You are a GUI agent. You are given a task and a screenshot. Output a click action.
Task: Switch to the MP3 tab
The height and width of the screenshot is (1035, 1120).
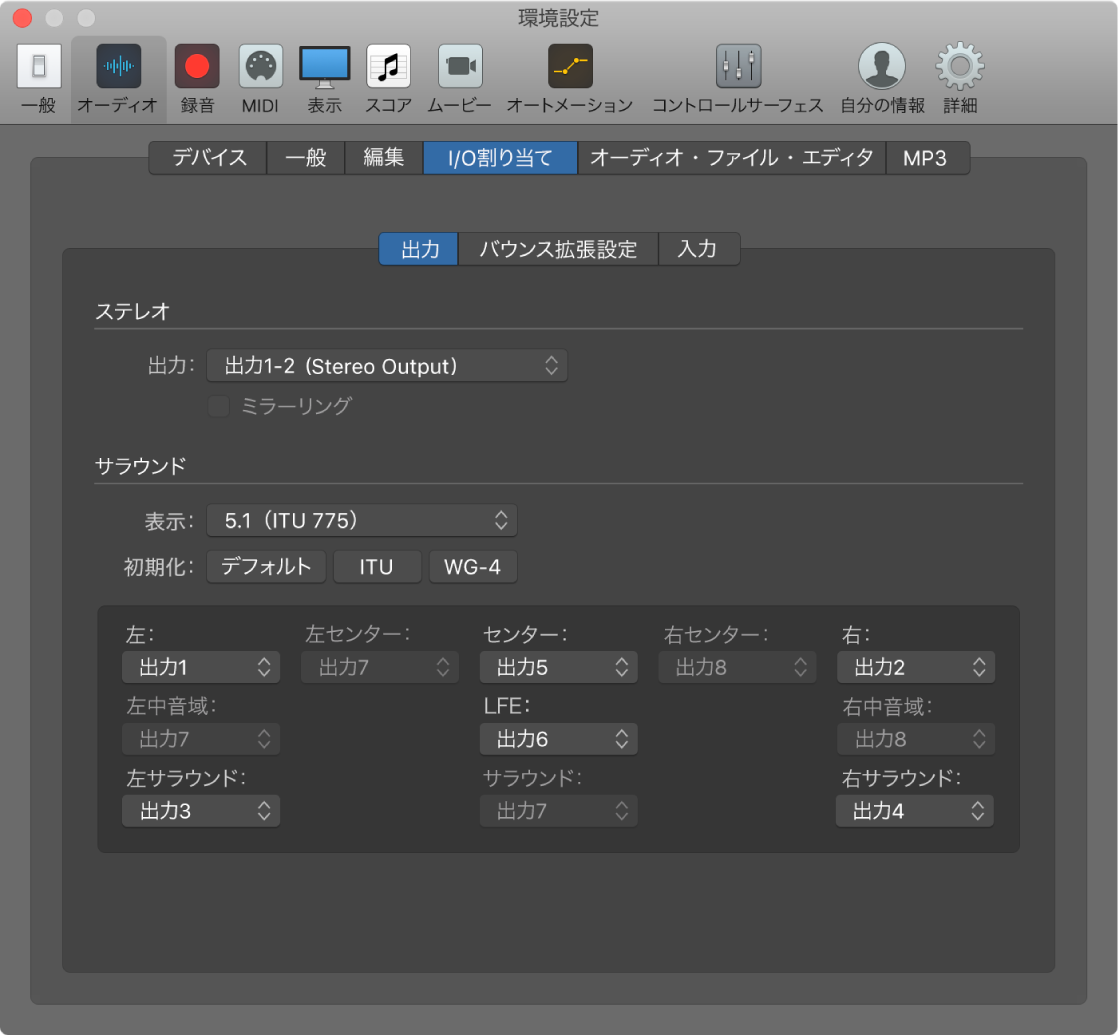click(927, 158)
